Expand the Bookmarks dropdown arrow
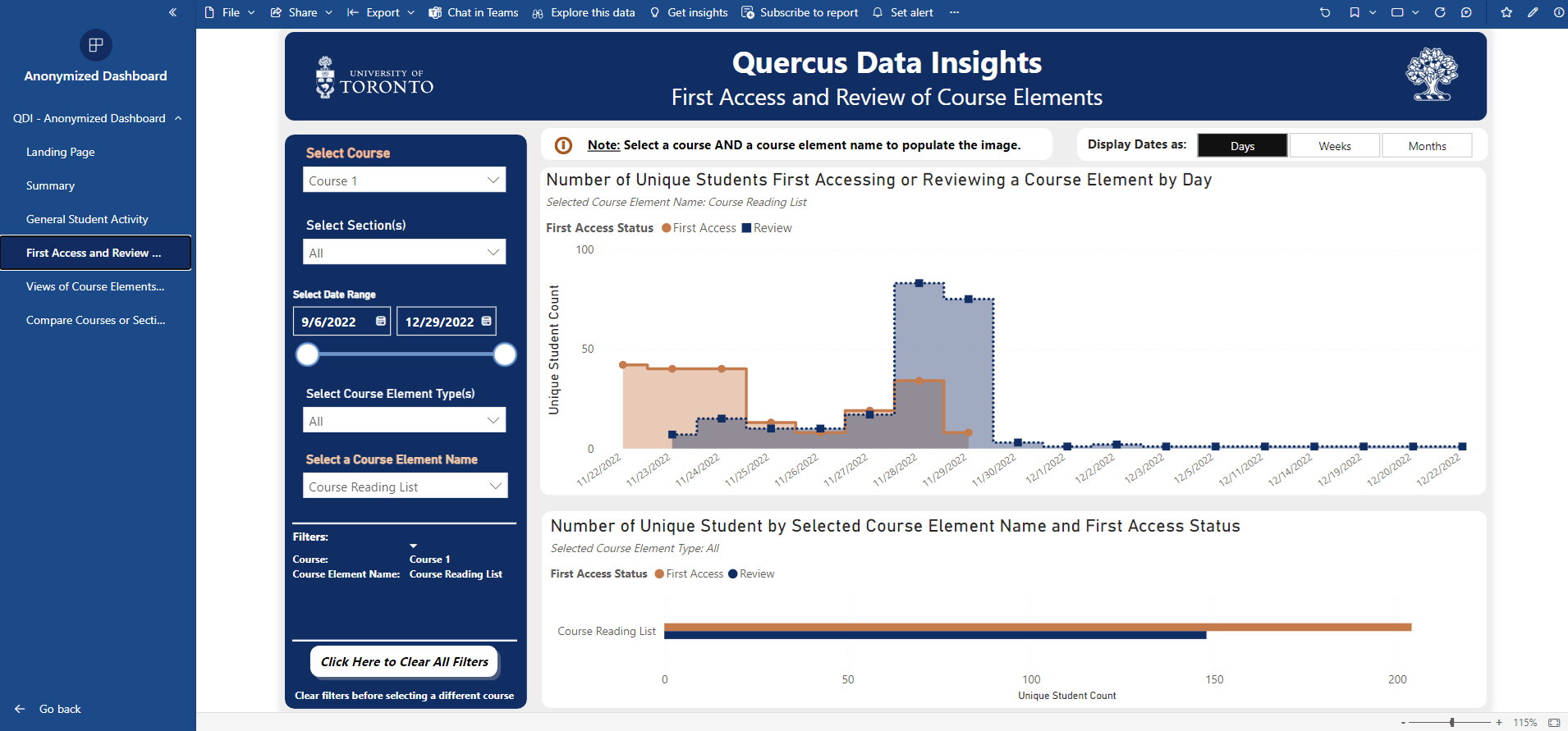This screenshot has width=1568, height=731. click(1373, 12)
